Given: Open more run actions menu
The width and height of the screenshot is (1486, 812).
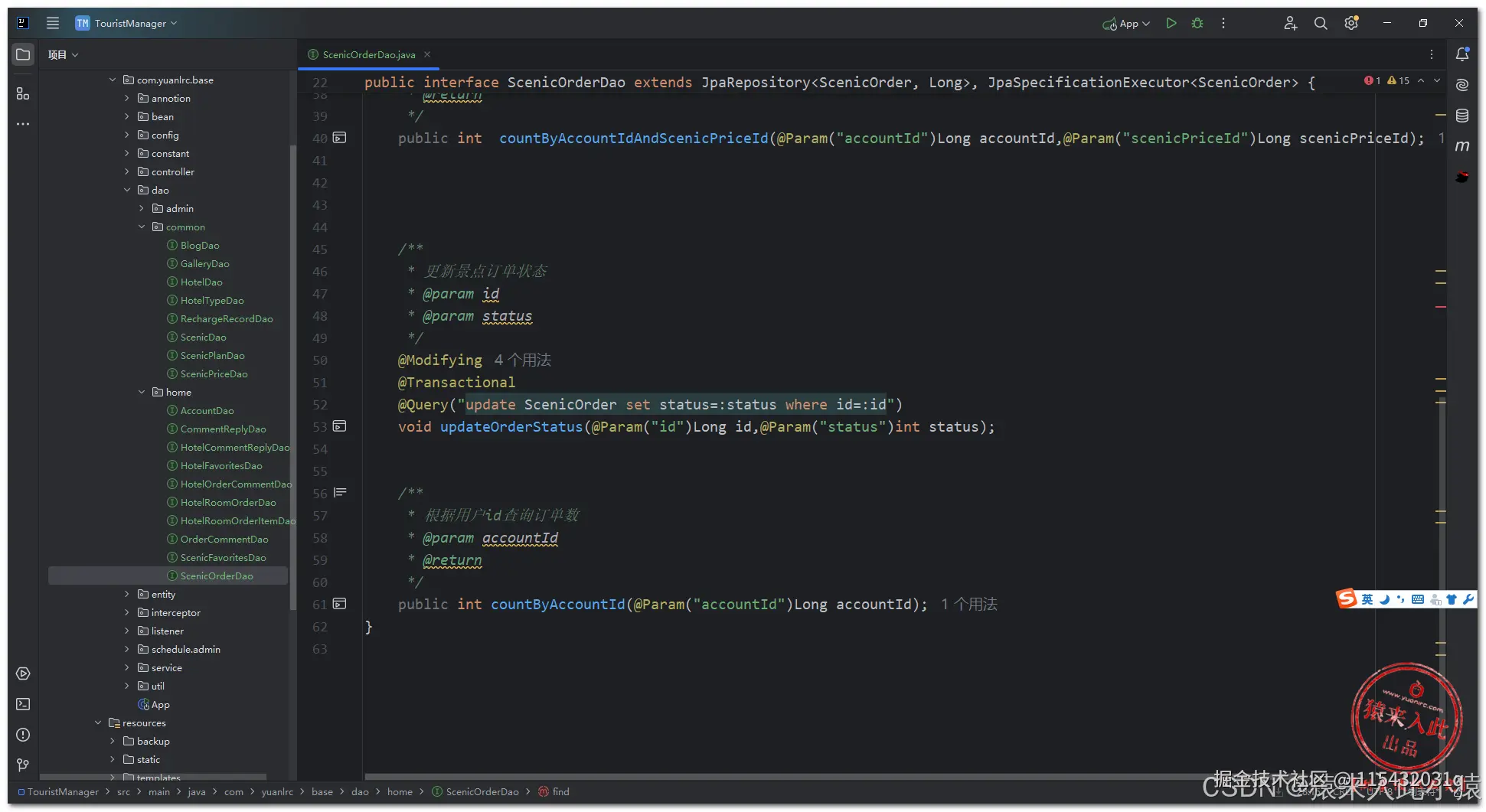Looking at the screenshot, I should pos(1223,23).
